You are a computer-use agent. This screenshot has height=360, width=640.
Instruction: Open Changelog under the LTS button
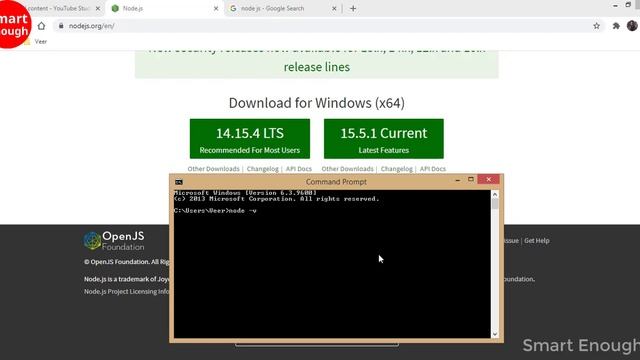pyautogui.click(x=262, y=169)
